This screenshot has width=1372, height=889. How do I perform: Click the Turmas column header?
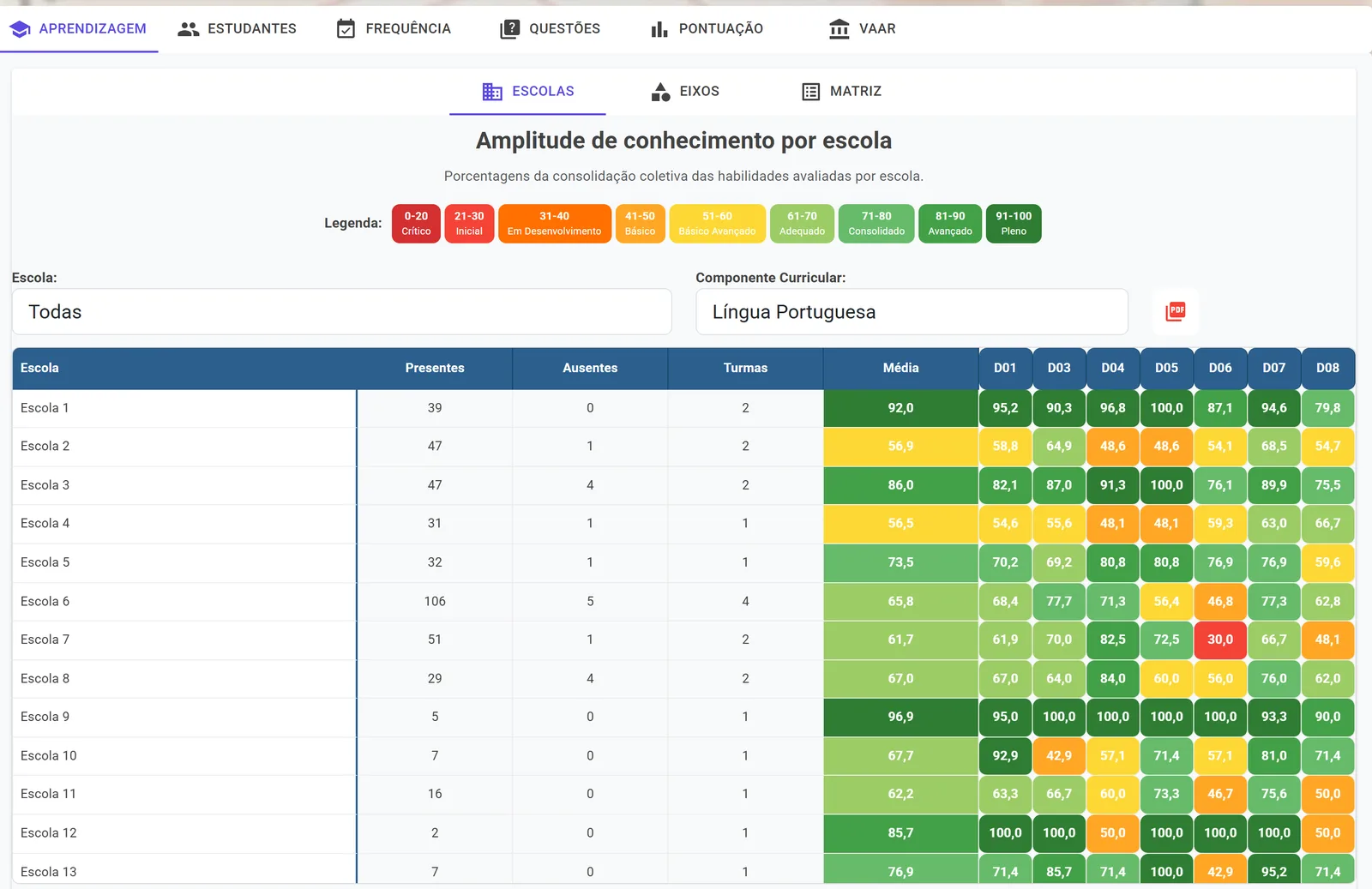745,368
